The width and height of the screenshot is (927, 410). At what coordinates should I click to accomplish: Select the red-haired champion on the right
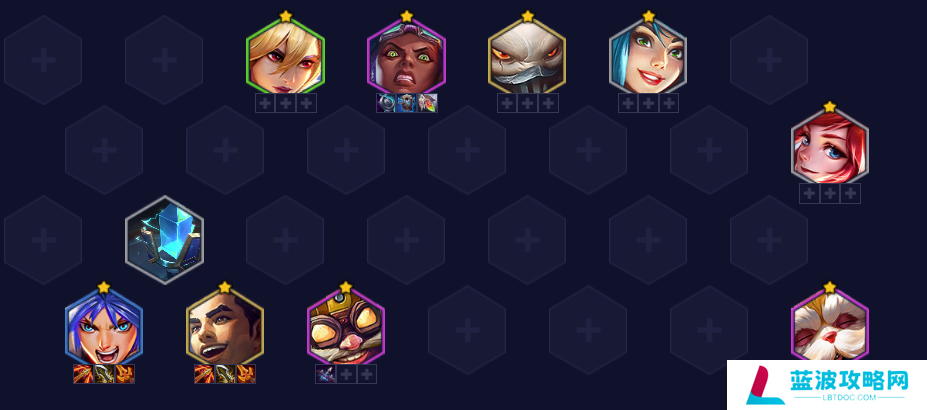pos(829,147)
